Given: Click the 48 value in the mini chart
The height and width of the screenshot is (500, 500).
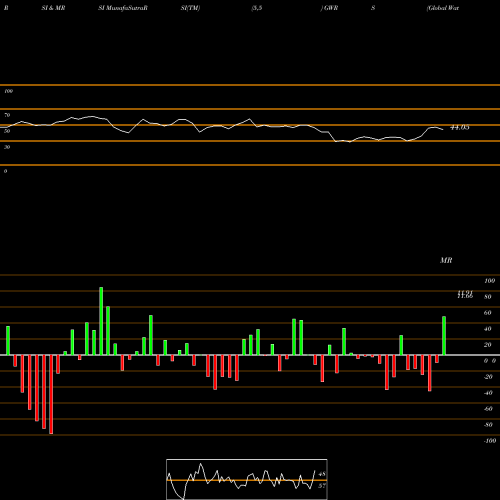Looking at the screenshot, I should [322, 474].
